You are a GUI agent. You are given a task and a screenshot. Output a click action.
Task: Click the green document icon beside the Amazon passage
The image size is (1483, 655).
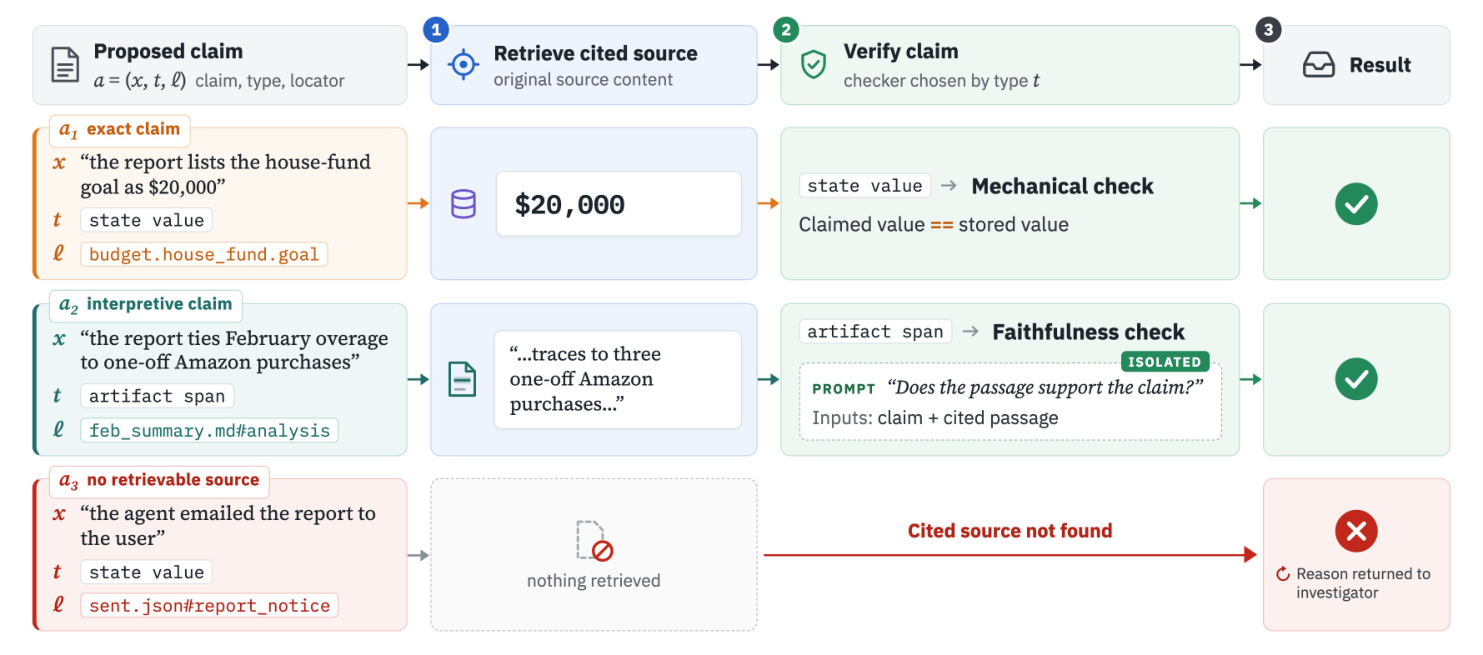coord(462,380)
